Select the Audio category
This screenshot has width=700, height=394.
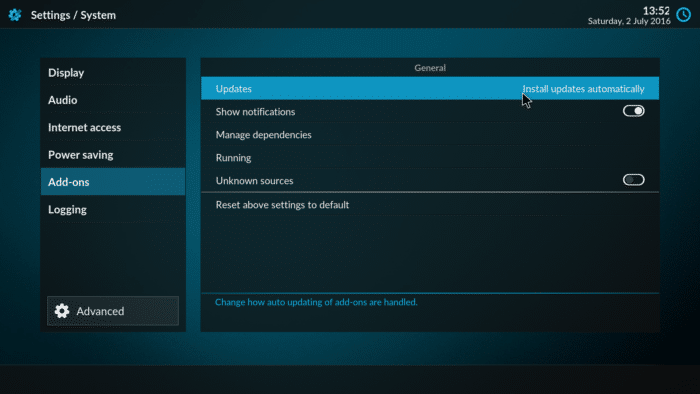113,100
